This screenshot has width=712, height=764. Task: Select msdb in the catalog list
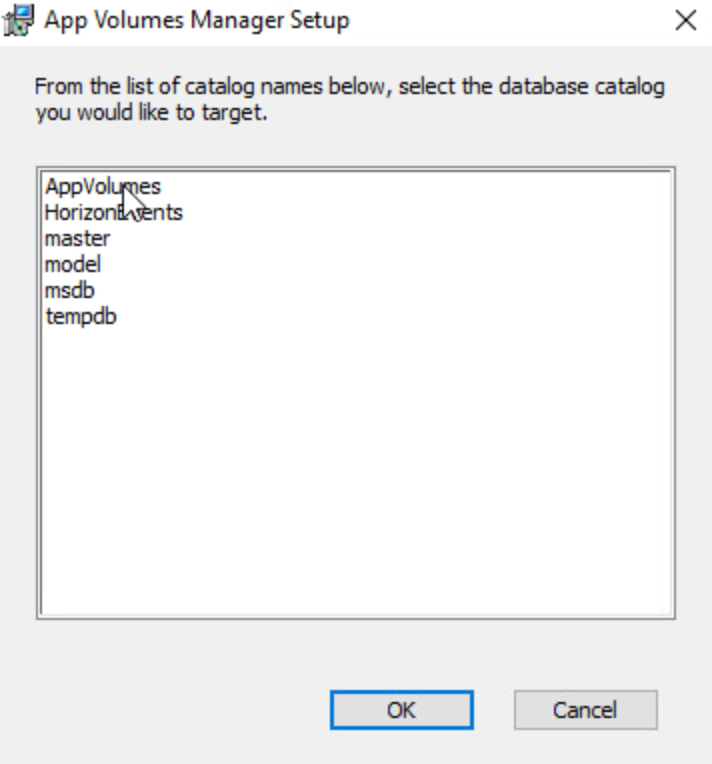click(x=70, y=291)
